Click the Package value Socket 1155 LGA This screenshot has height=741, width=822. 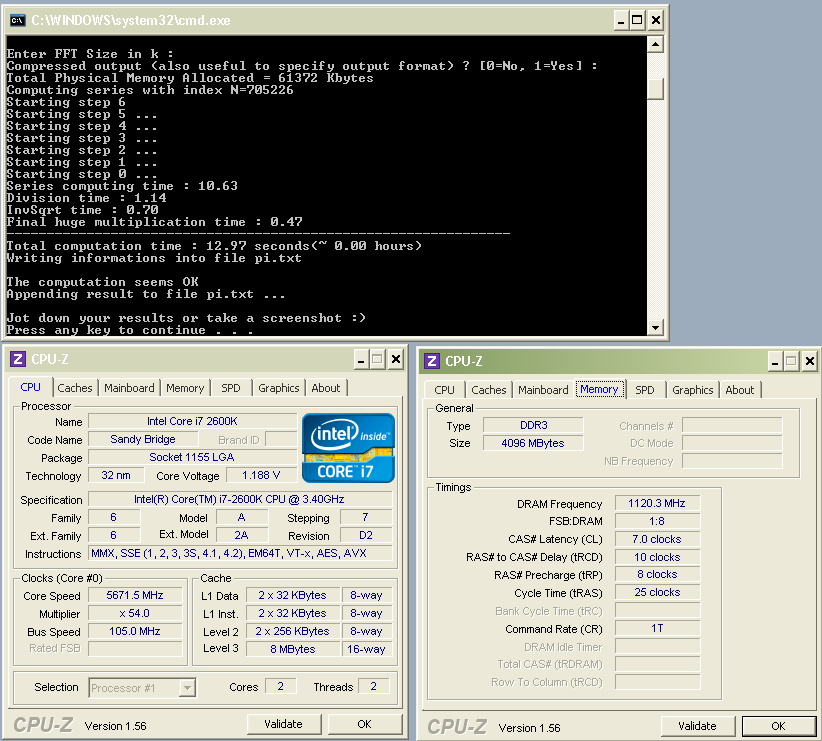coord(192,457)
